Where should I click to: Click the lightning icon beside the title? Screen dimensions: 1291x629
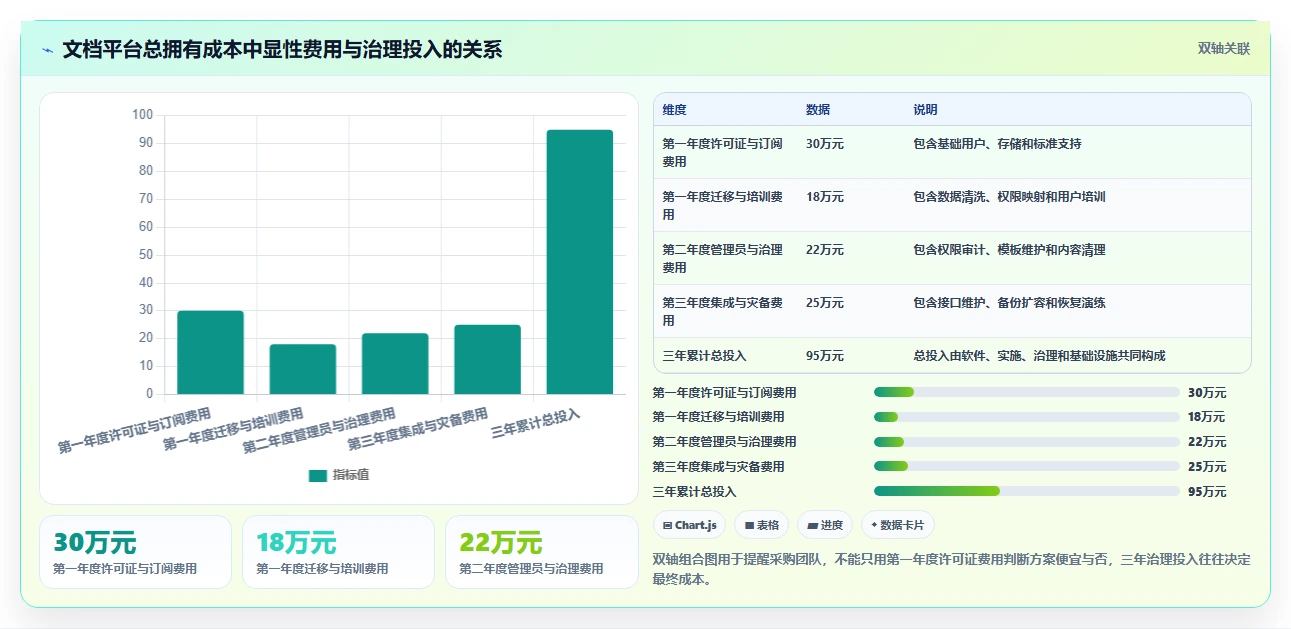pos(48,50)
